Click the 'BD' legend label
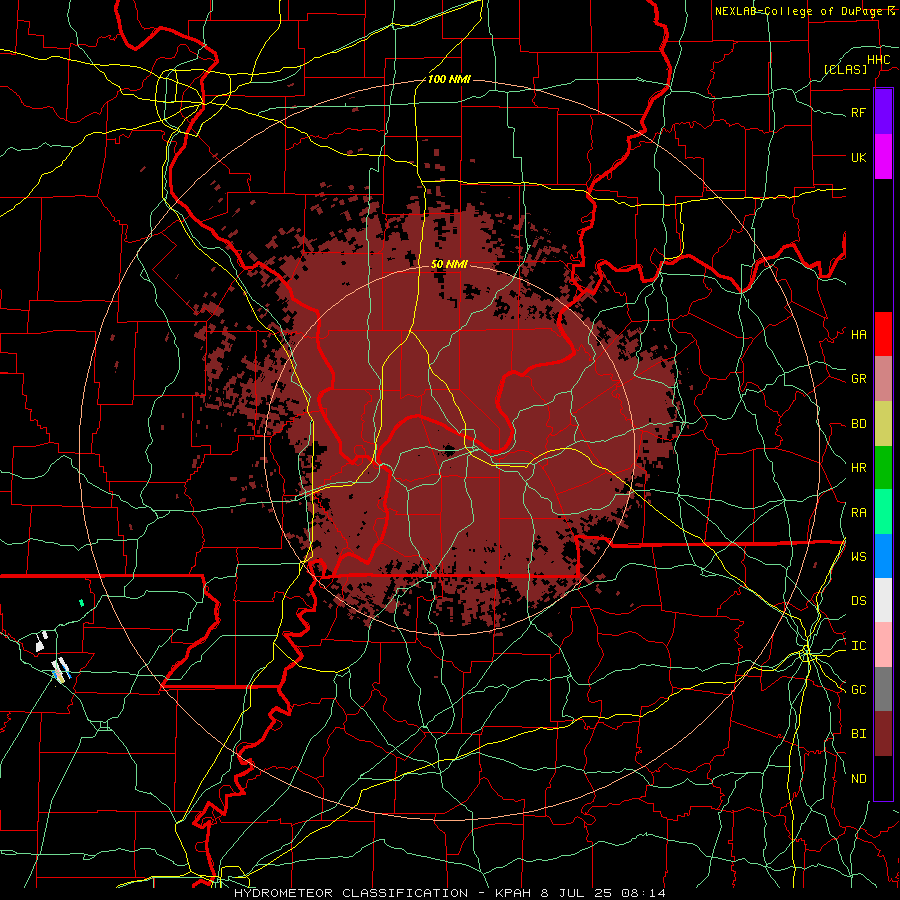Screen dimensions: 900x900 click(x=858, y=424)
